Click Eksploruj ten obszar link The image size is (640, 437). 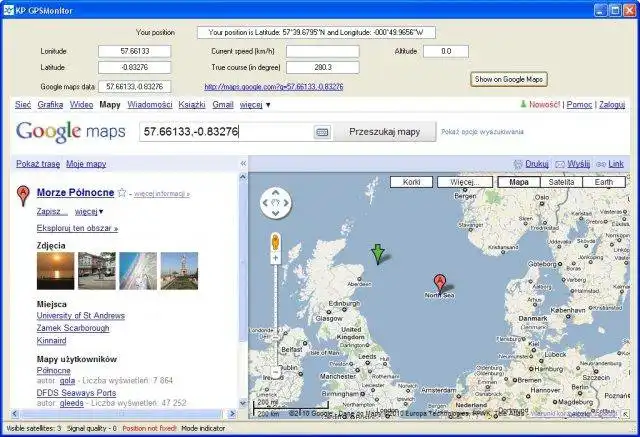coord(77,228)
